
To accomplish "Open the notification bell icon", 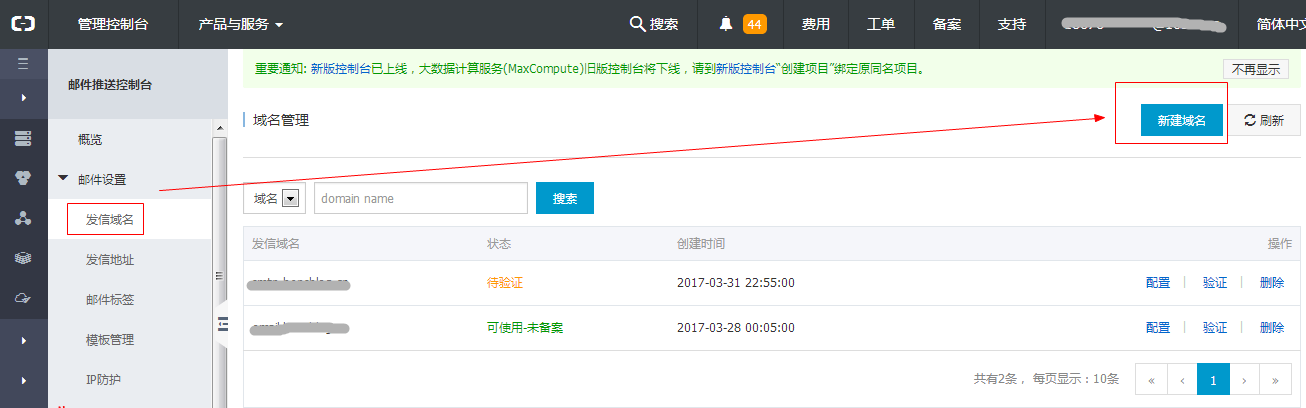I will click(x=727, y=24).
